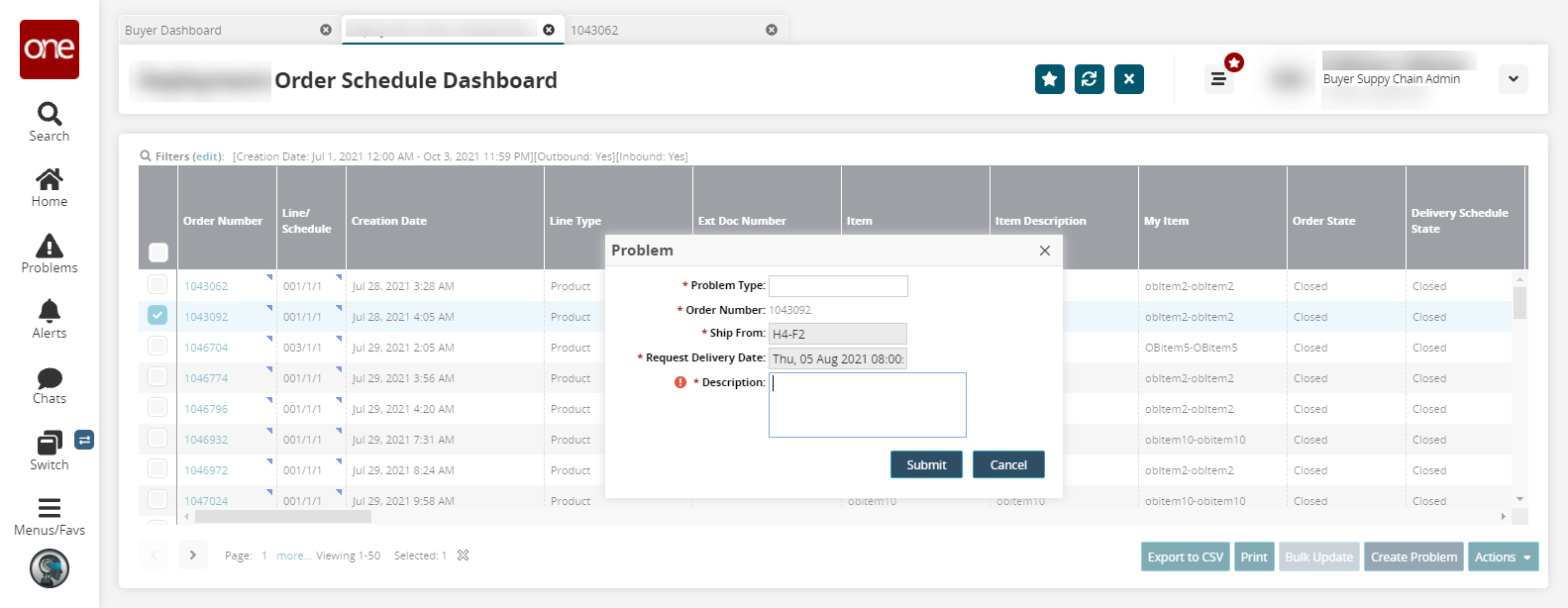Check row 1047024 checkbox

click(x=157, y=499)
